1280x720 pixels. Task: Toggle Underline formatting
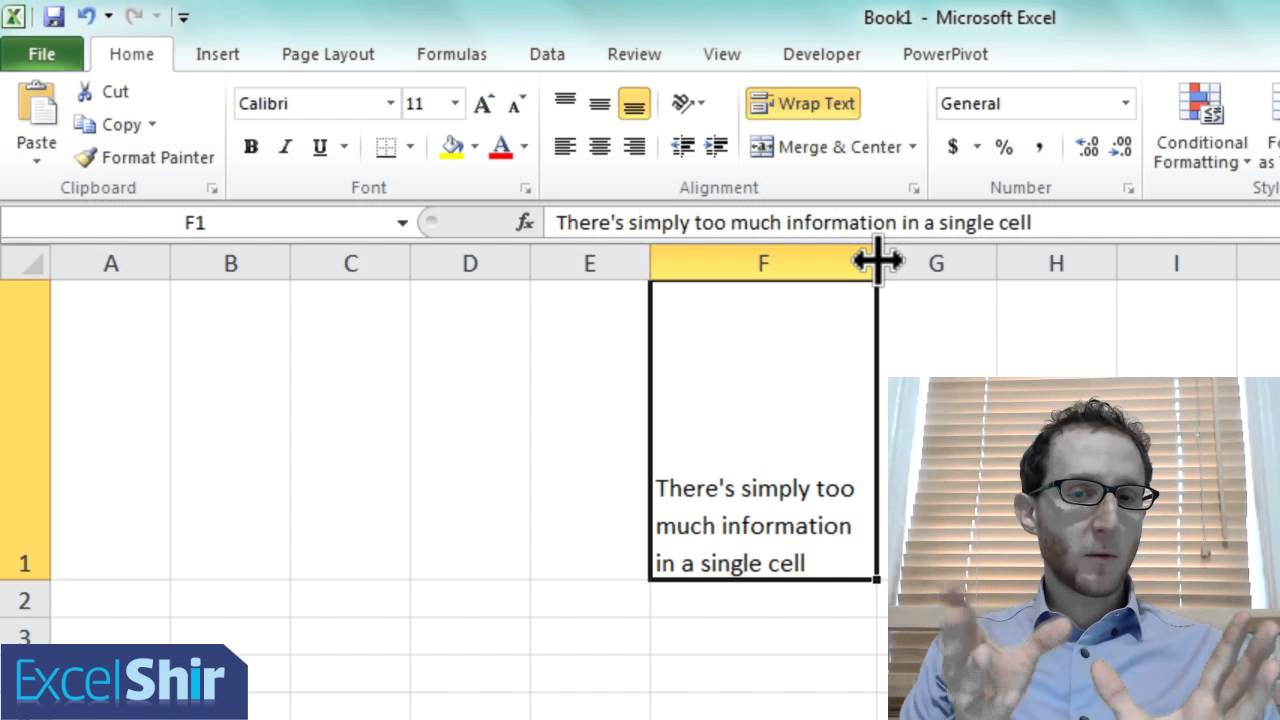320,147
